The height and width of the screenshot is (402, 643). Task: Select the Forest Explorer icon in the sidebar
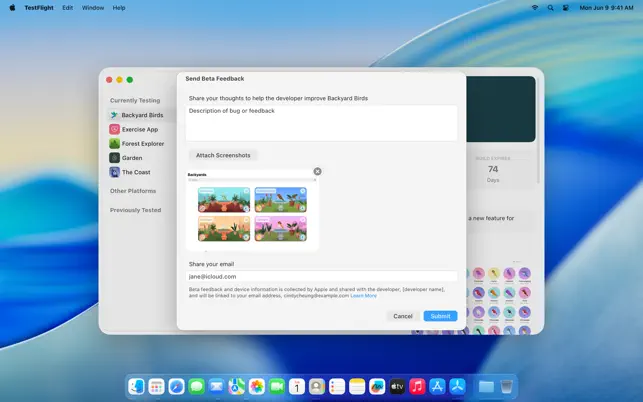[114, 144]
